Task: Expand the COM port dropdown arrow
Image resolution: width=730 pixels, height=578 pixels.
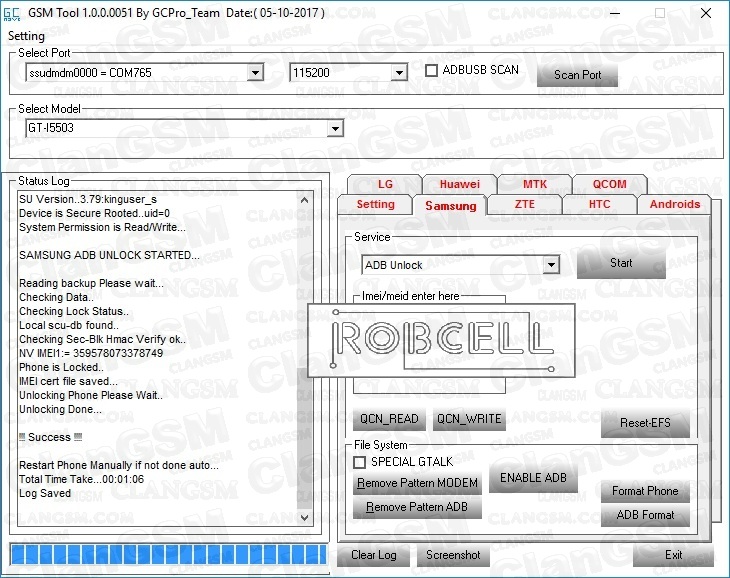Action: coord(255,73)
